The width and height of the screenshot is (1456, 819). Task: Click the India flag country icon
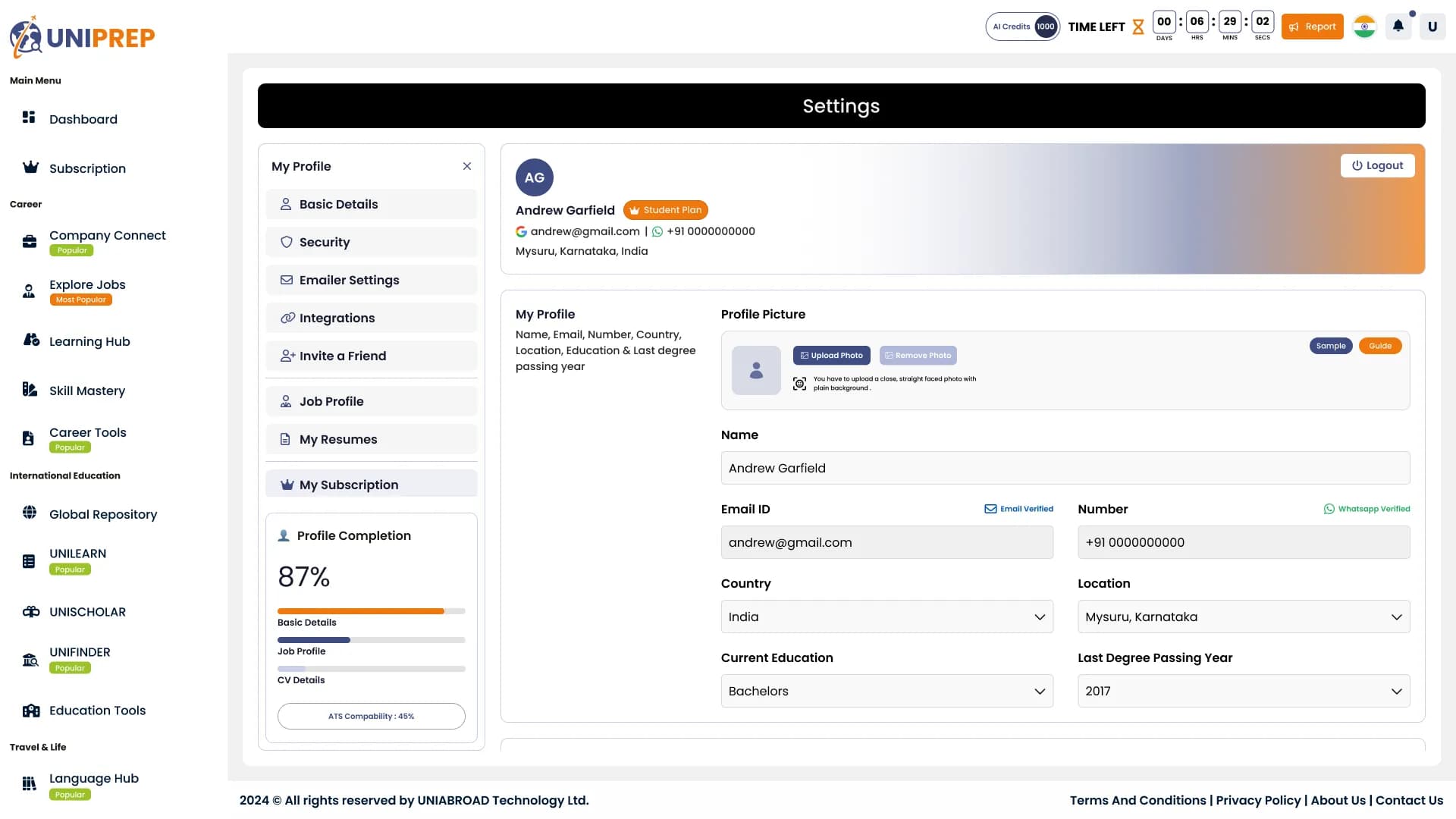coord(1364,27)
